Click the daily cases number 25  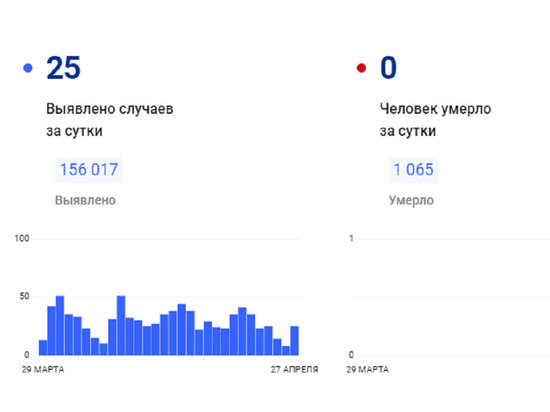pyautogui.click(x=63, y=68)
